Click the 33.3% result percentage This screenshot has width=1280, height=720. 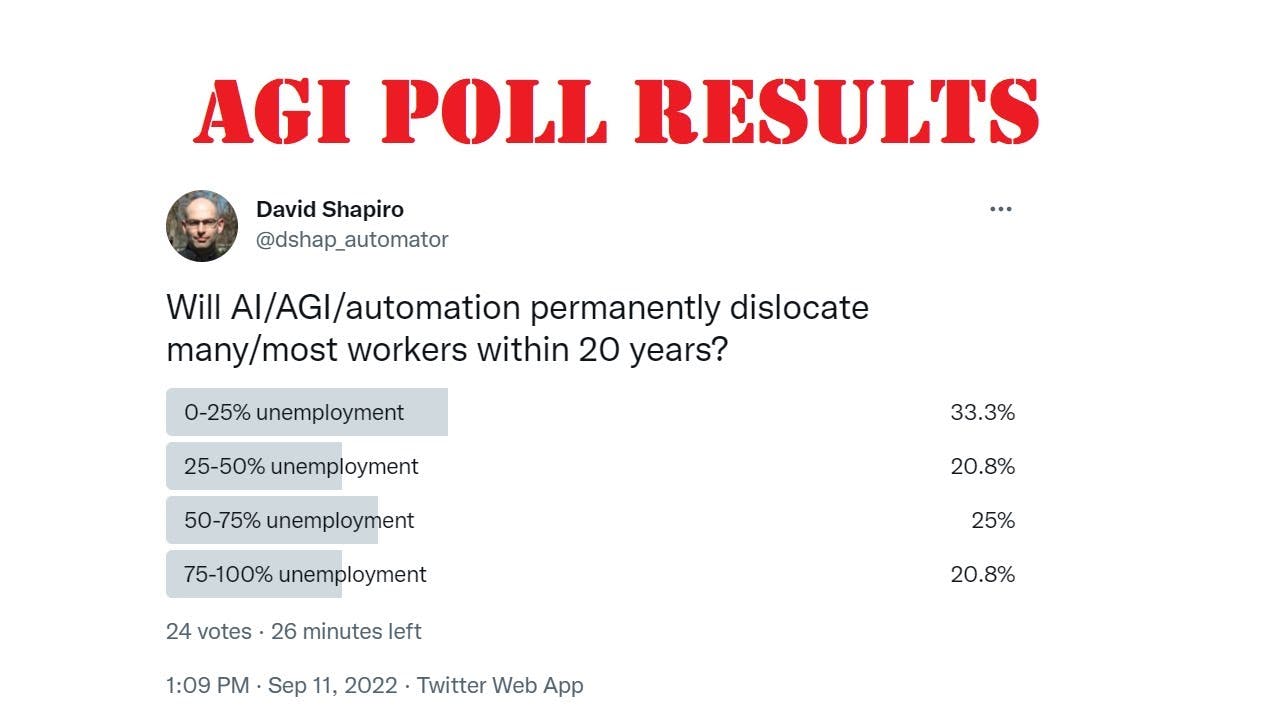pyautogui.click(x=983, y=410)
